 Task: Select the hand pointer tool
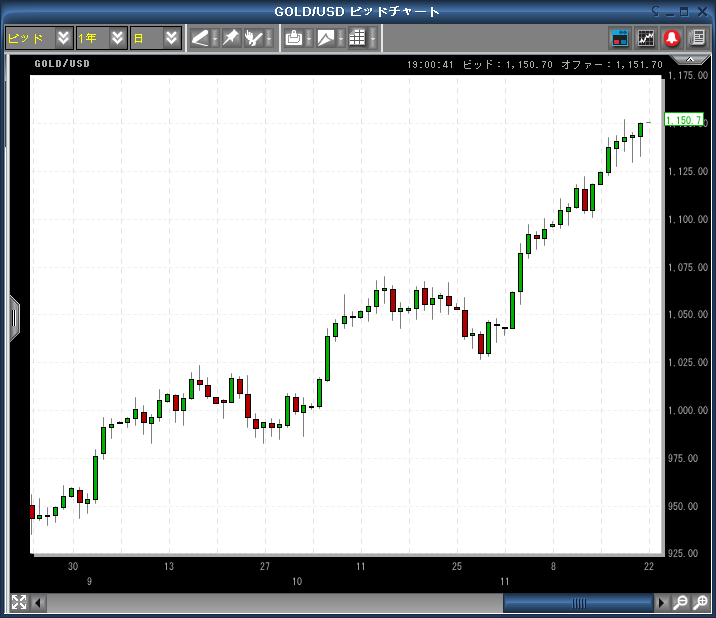pos(254,38)
